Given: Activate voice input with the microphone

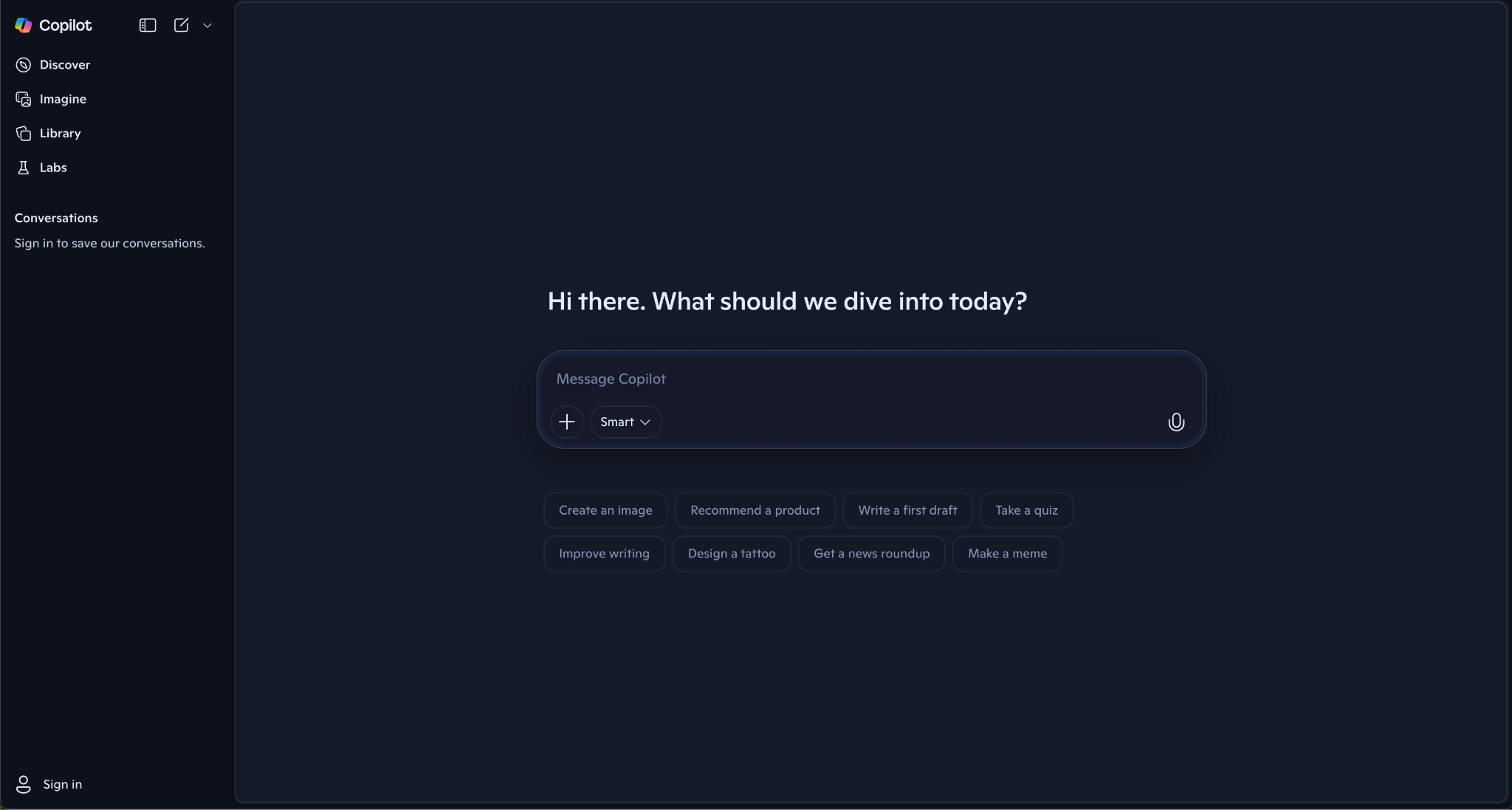Looking at the screenshot, I should coord(1175,422).
